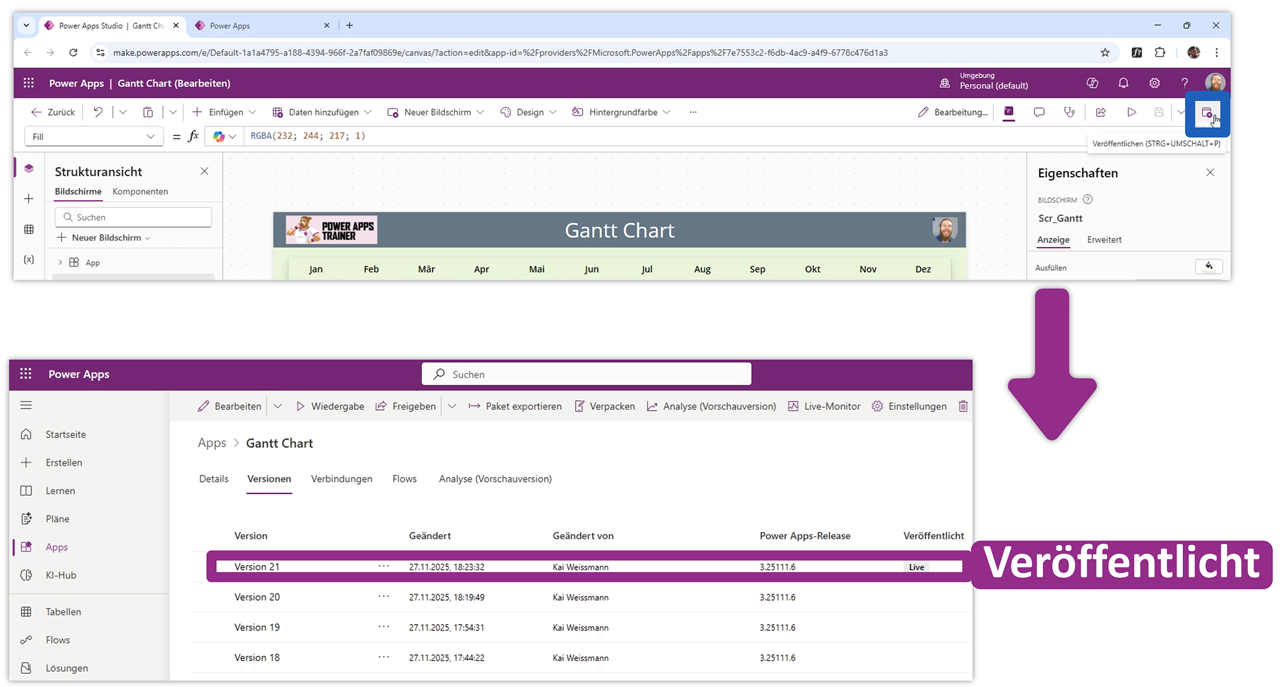Open the app launcher waffle in lower window
1280x687 pixels.
point(26,374)
